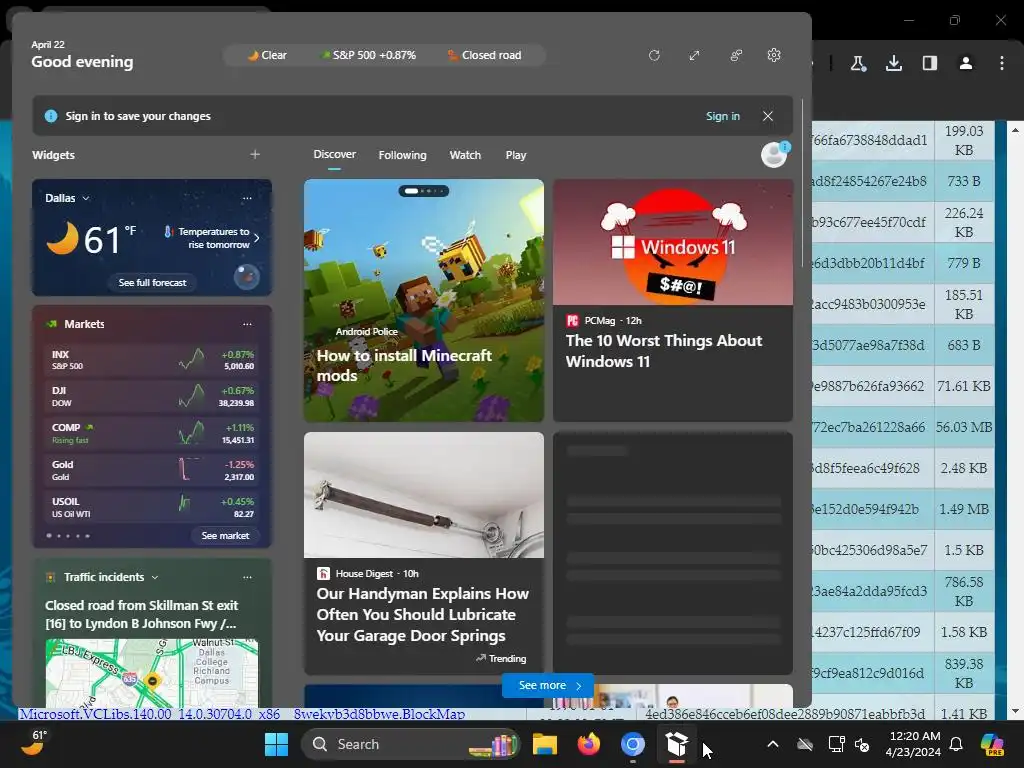Open Closed road header pill
Image resolution: width=1024 pixels, height=768 pixels.
click(x=484, y=56)
